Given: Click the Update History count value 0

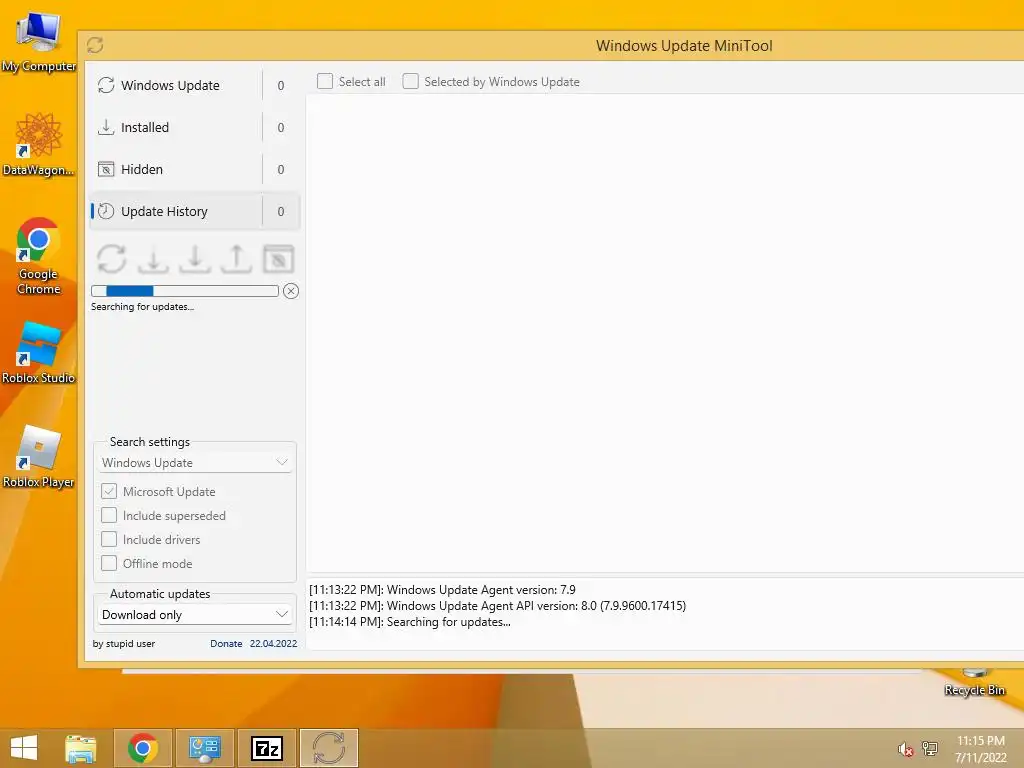Looking at the screenshot, I should [281, 212].
